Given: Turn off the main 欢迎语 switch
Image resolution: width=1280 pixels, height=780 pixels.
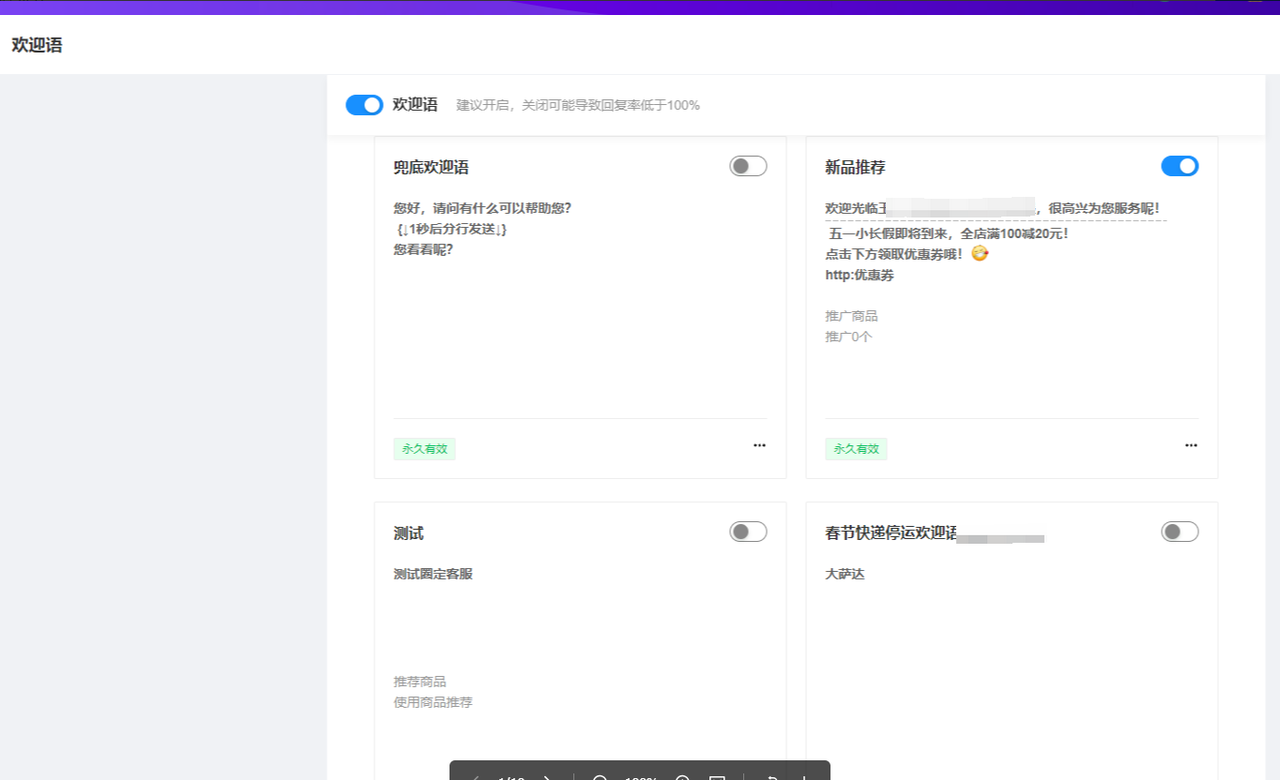Looking at the screenshot, I should pyautogui.click(x=364, y=105).
